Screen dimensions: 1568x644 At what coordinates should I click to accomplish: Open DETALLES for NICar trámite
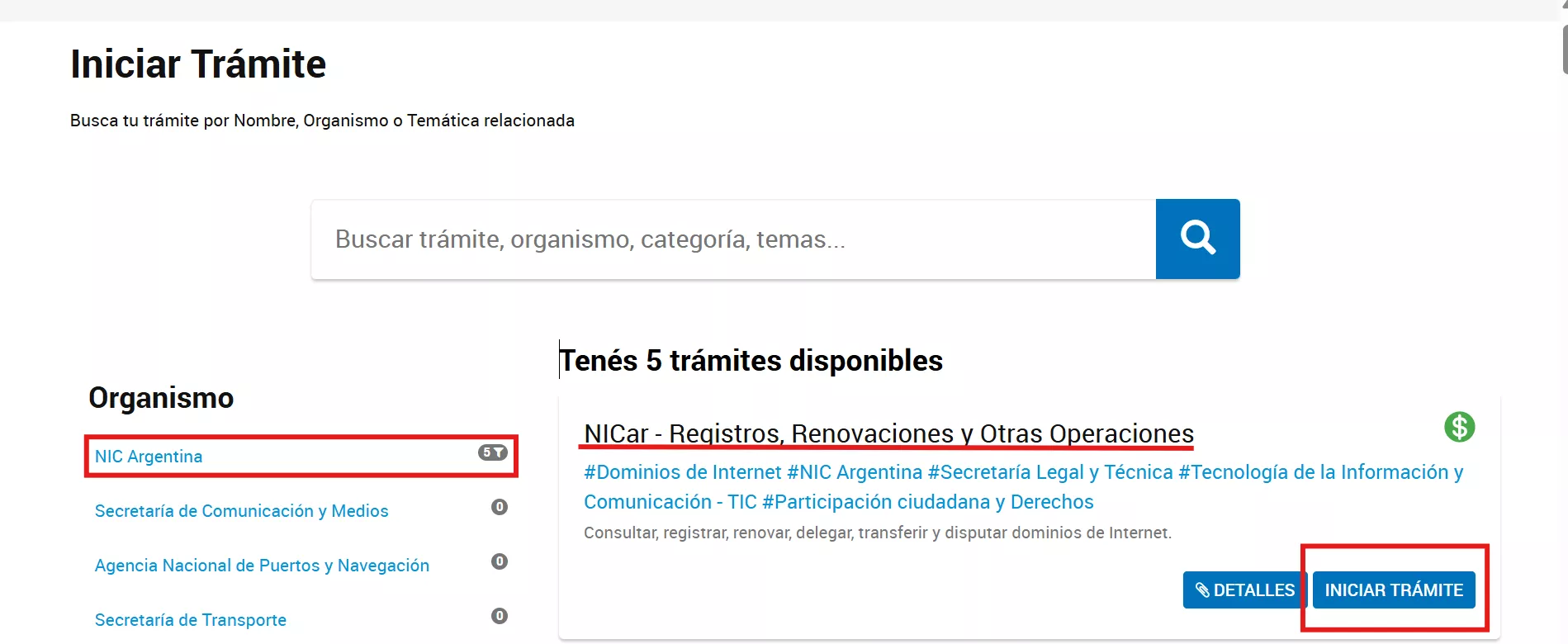[x=1244, y=590]
